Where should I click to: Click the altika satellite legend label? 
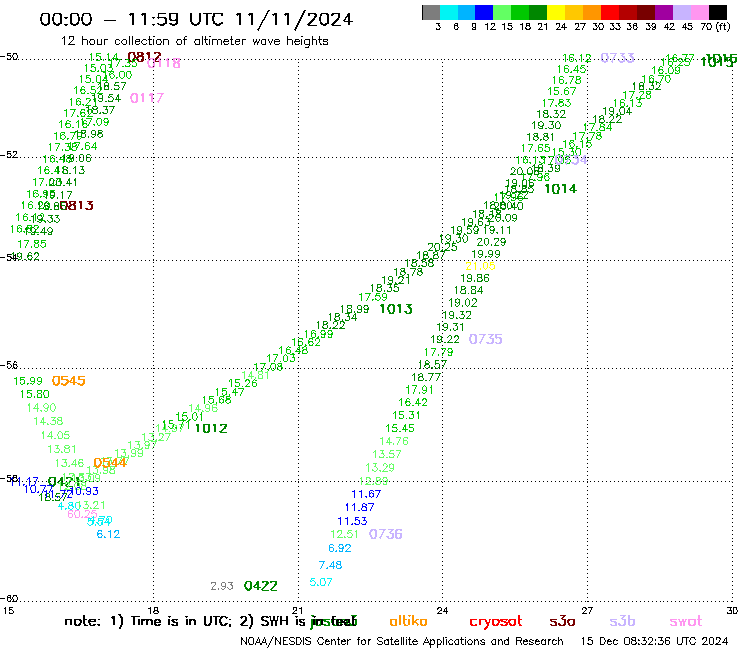408,622
